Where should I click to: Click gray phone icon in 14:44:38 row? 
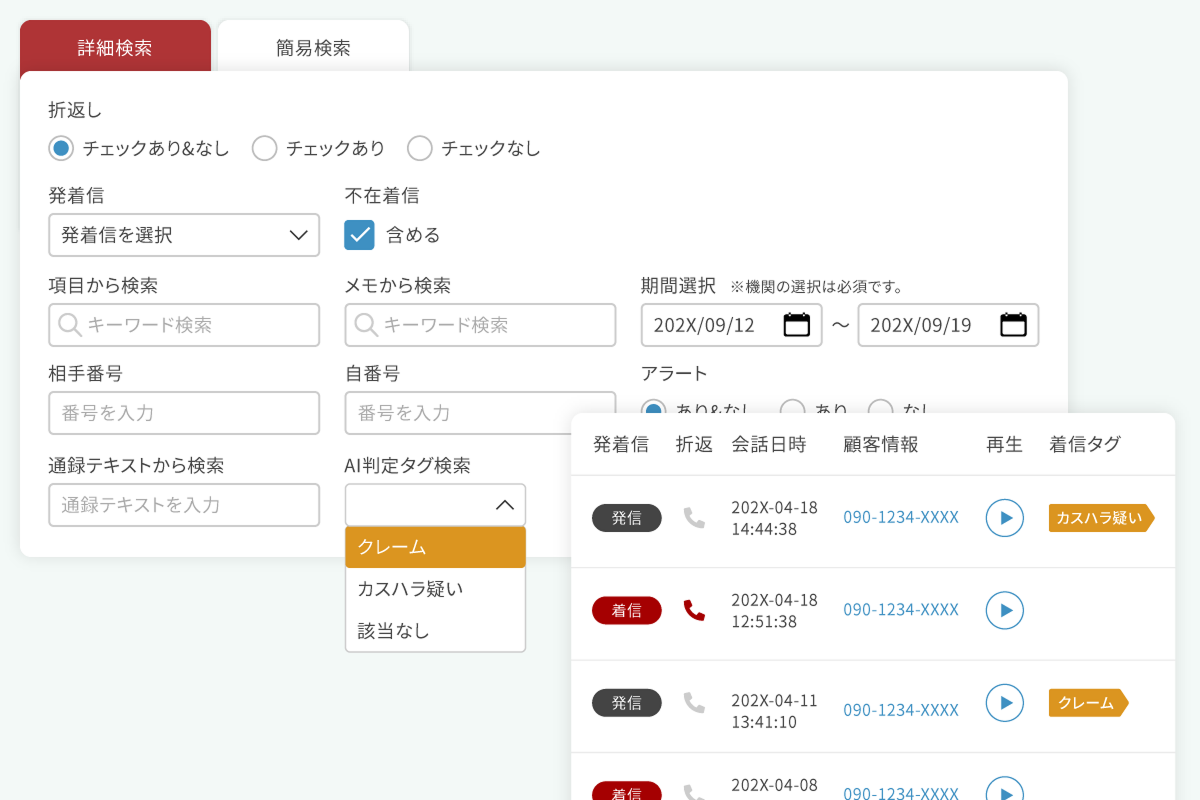(x=694, y=518)
